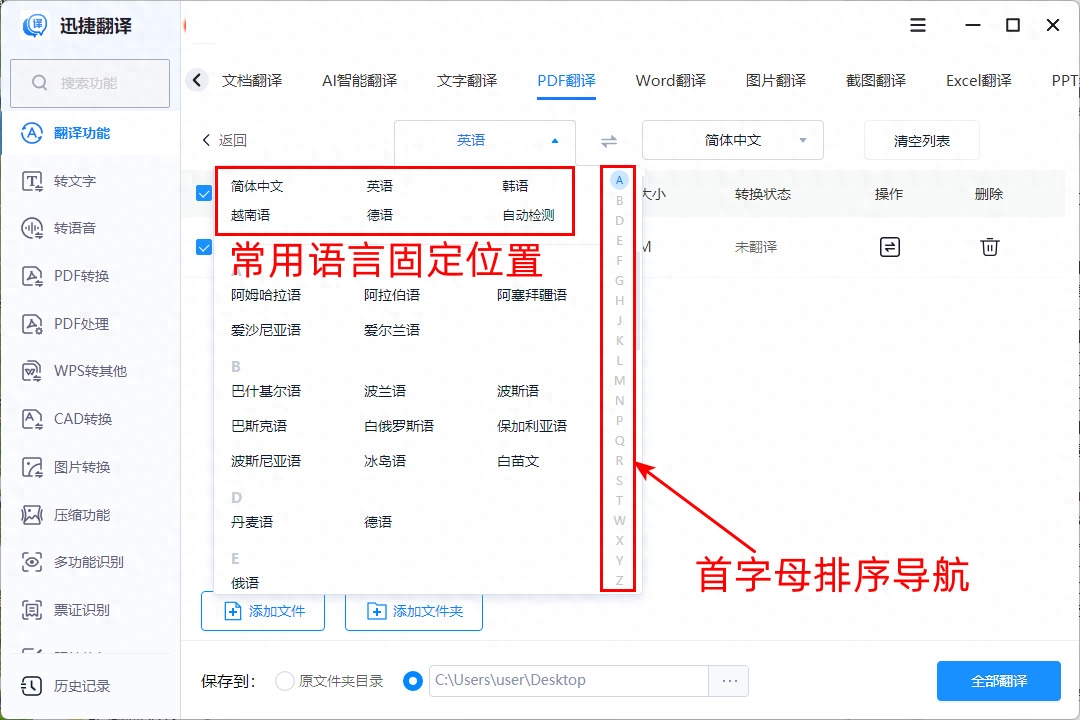Click the browse folder ellipsis button
This screenshot has width=1080, height=720.
point(729,681)
